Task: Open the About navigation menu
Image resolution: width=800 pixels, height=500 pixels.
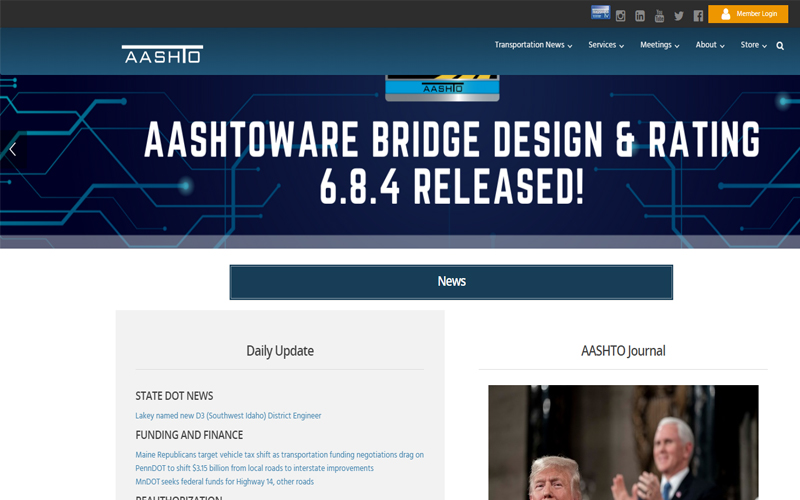Action: click(x=709, y=45)
